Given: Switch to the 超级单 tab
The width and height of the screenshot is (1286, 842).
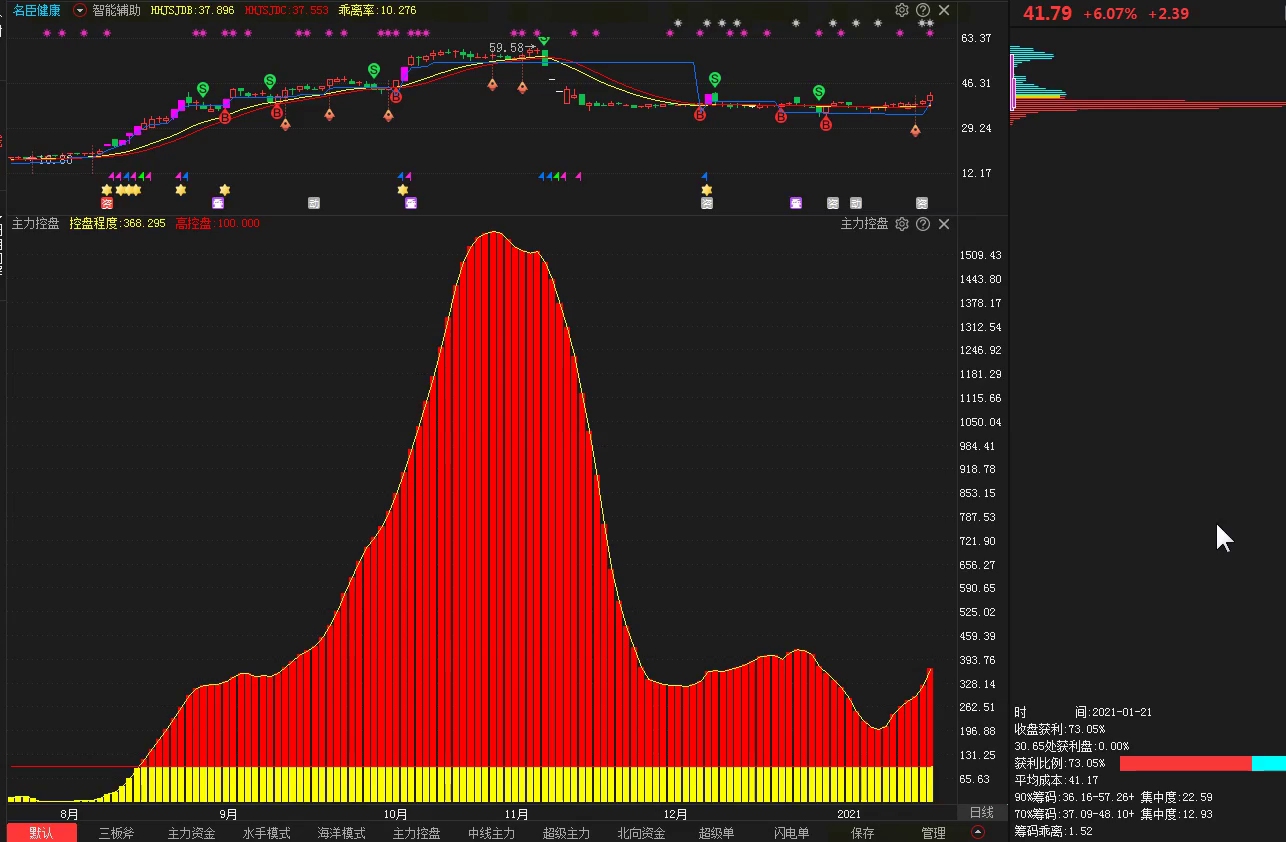Looking at the screenshot, I should click(x=716, y=833).
